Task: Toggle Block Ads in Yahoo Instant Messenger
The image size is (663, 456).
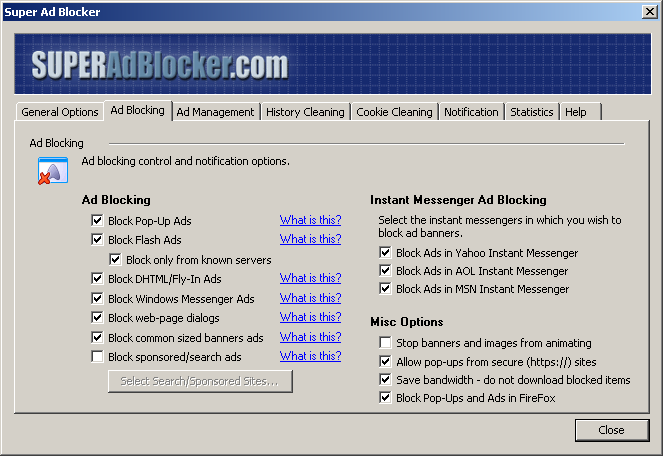Action: tap(385, 253)
